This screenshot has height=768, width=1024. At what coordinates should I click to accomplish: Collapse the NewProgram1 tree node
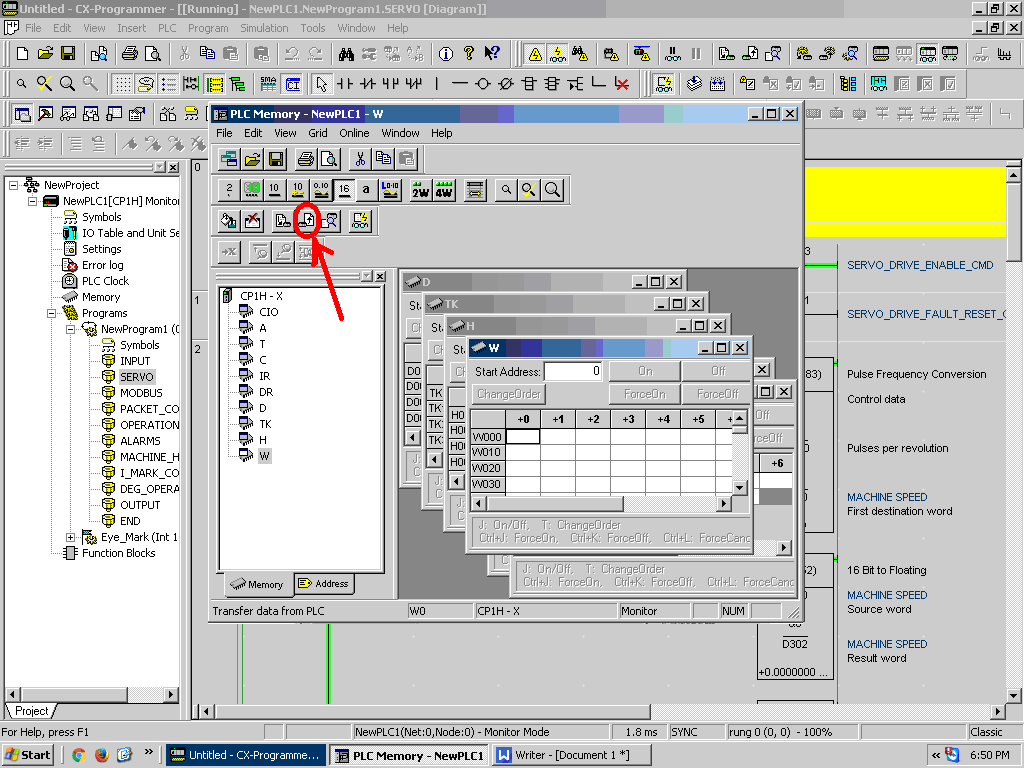[x=70, y=329]
